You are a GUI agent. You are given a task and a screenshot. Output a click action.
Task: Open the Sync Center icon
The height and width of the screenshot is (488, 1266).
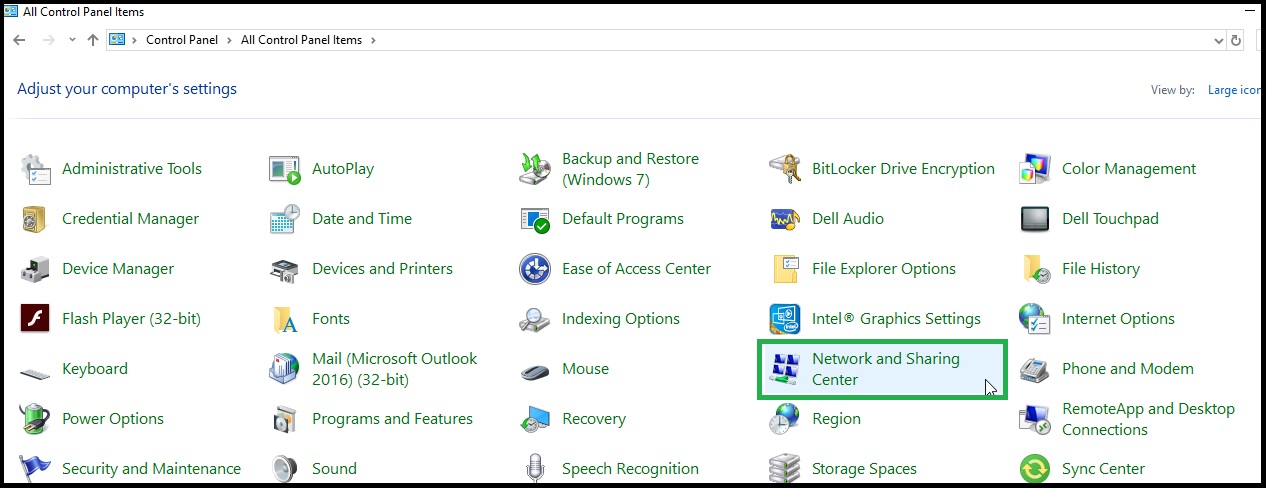pos(1035,468)
